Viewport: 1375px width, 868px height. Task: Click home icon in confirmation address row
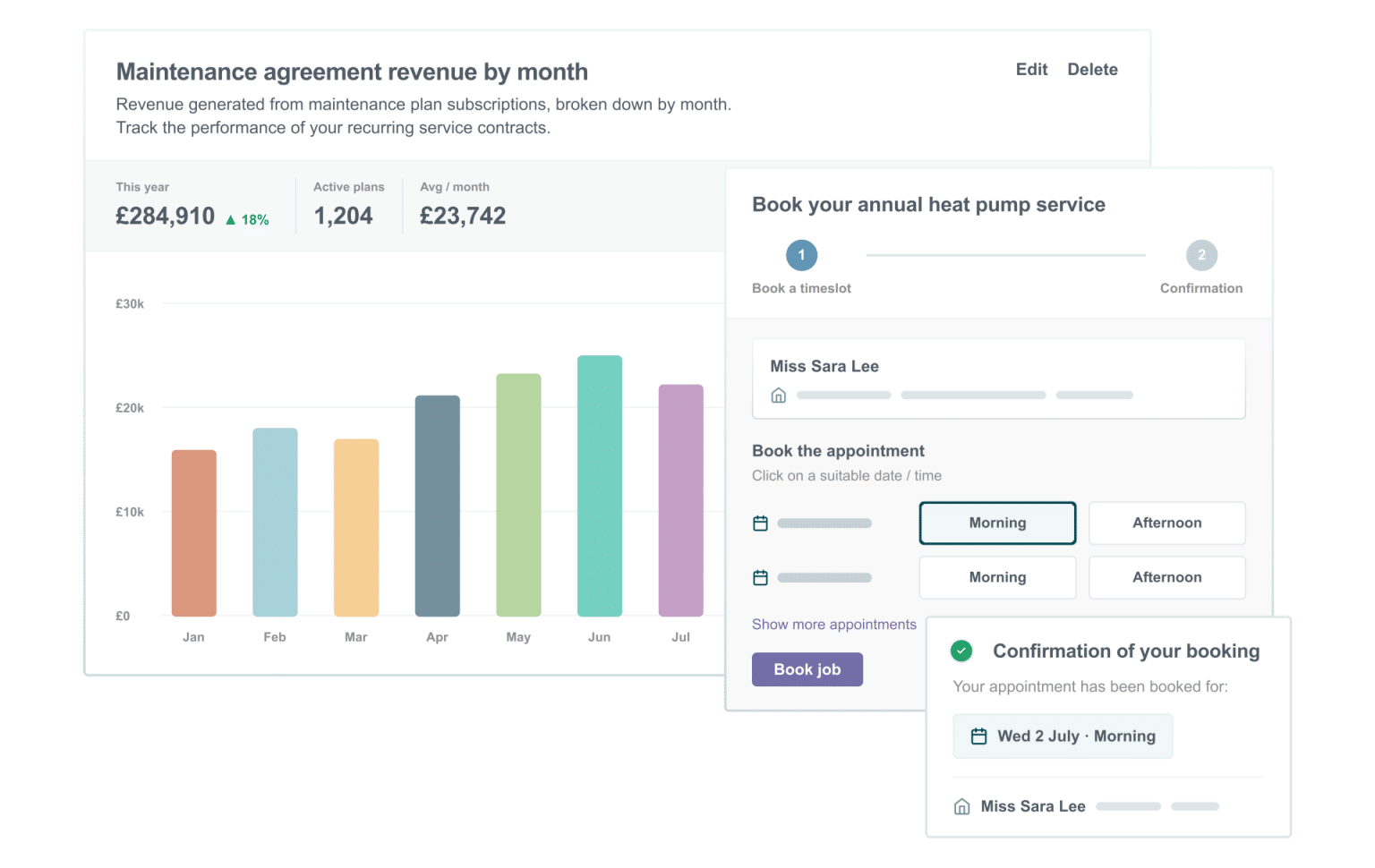(x=961, y=806)
